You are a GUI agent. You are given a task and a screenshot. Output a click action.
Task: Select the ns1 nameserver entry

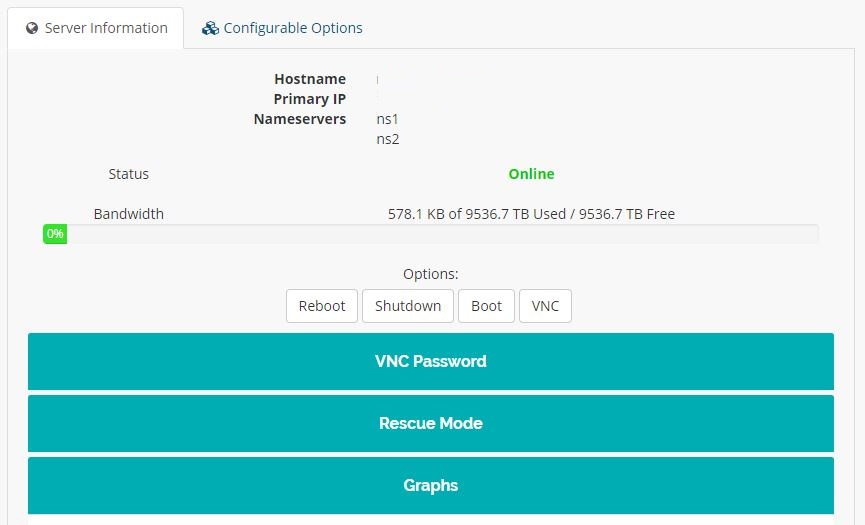[387, 119]
